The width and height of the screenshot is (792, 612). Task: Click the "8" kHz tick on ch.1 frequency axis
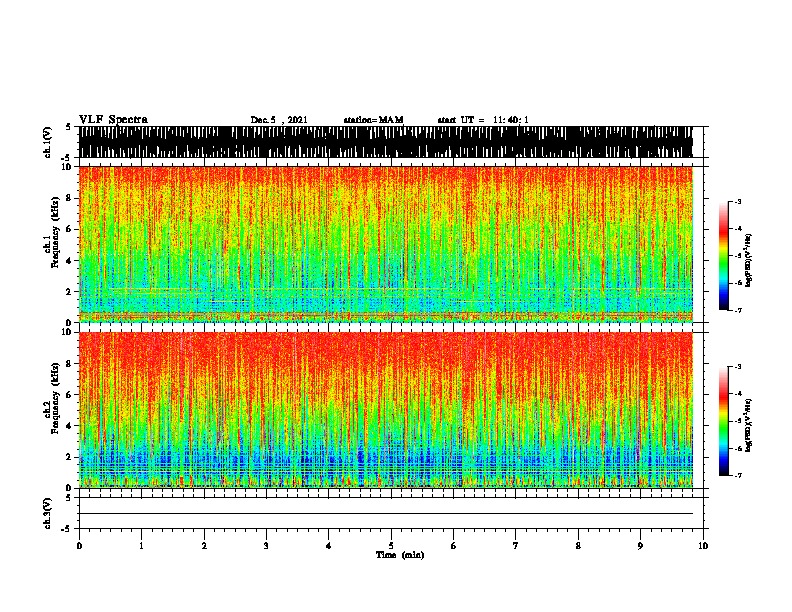[x=71, y=198]
